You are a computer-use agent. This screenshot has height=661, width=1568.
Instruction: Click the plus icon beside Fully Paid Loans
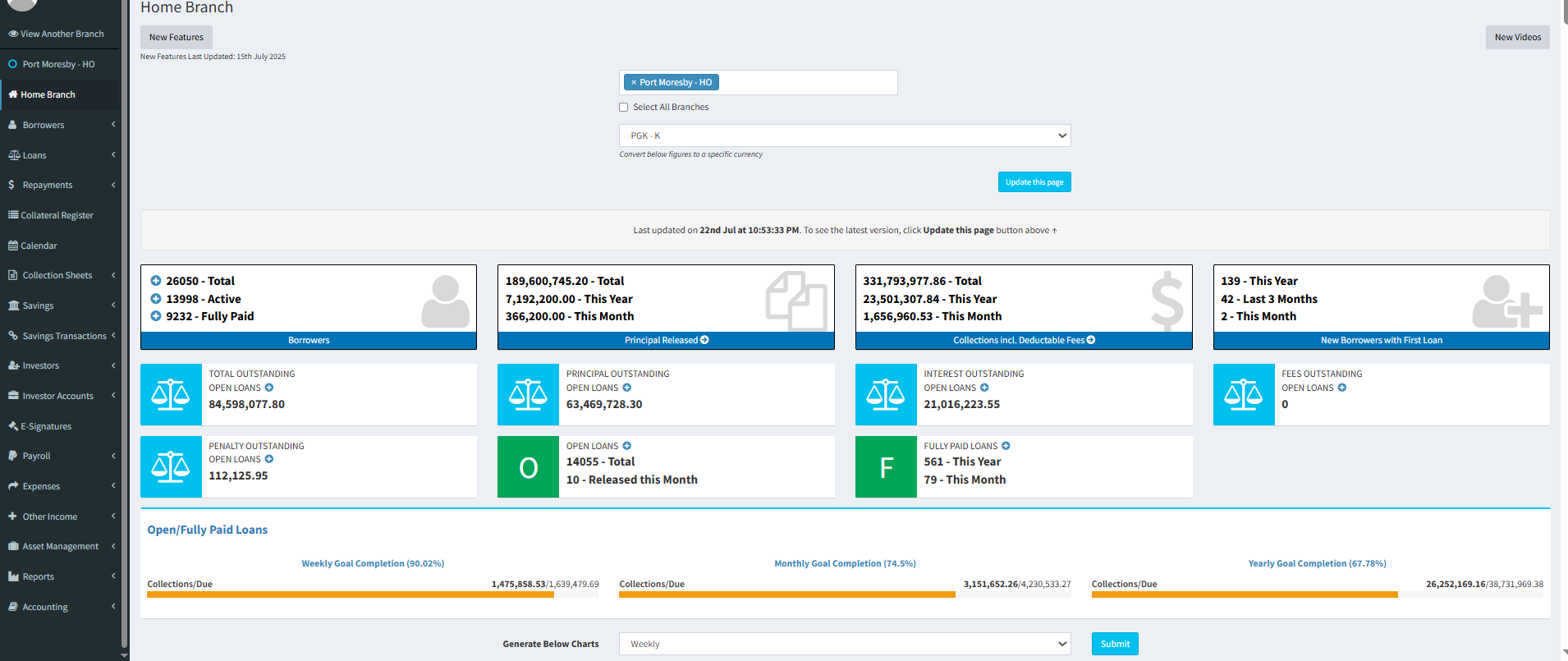click(x=1006, y=446)
